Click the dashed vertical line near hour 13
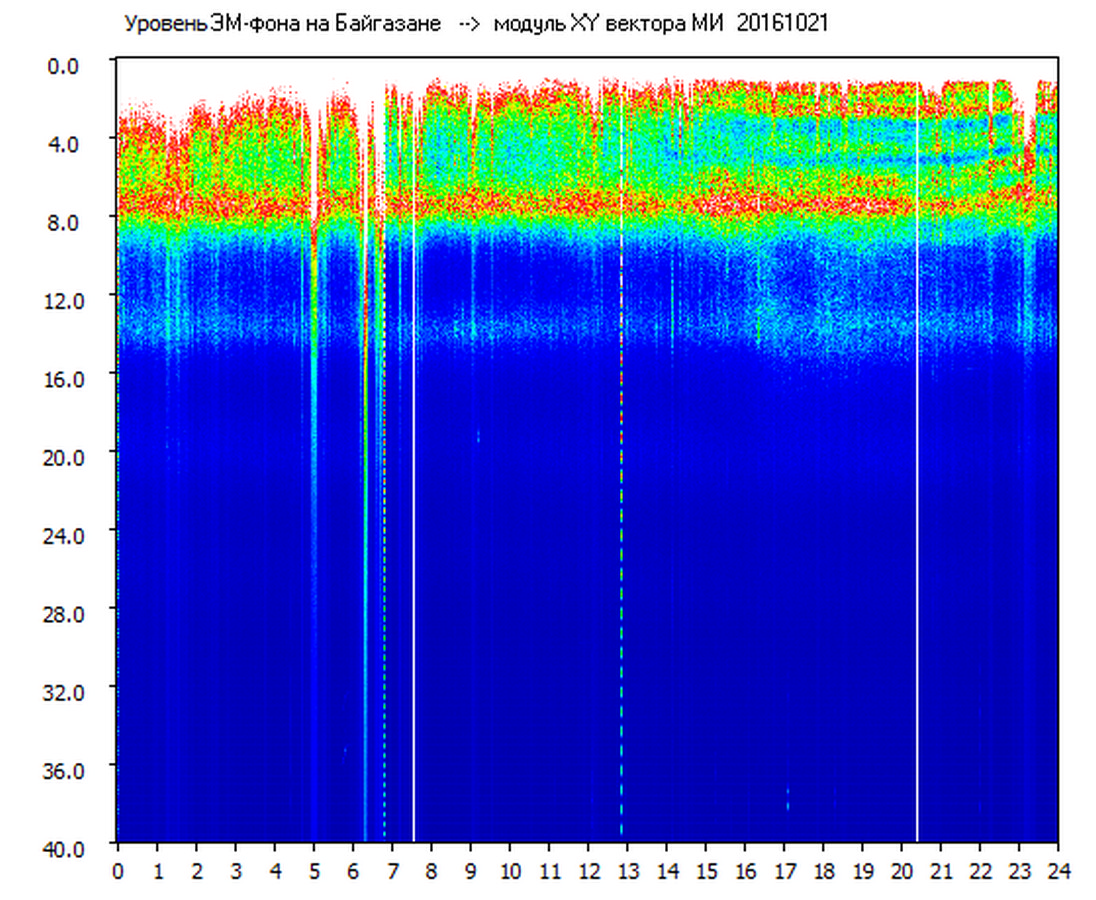The image size is (1096, 900). pos(621,500)
